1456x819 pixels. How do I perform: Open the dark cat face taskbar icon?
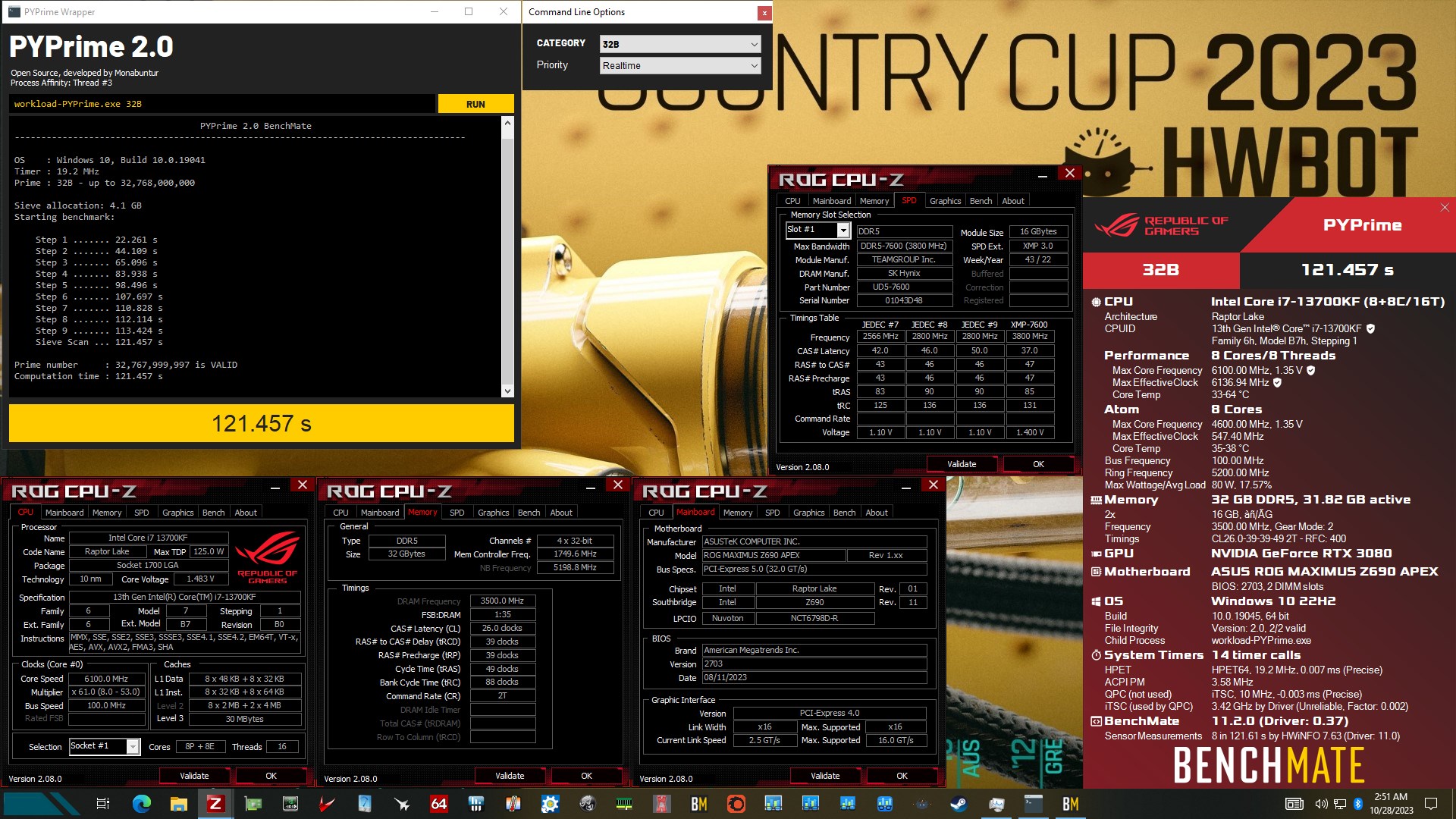coord(921,804)
